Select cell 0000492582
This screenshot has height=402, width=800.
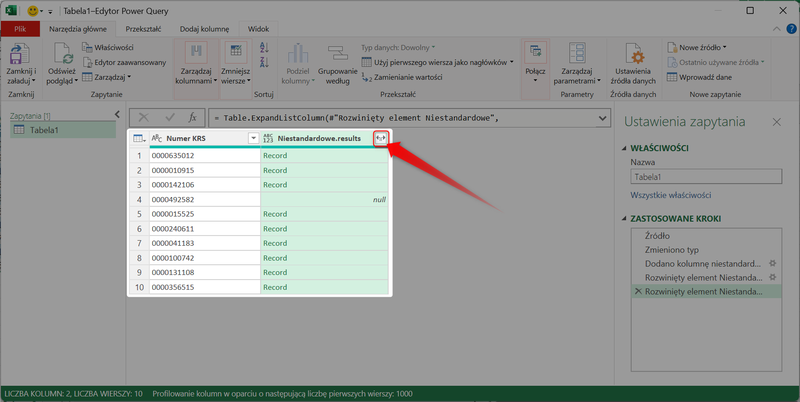point(205,199)
